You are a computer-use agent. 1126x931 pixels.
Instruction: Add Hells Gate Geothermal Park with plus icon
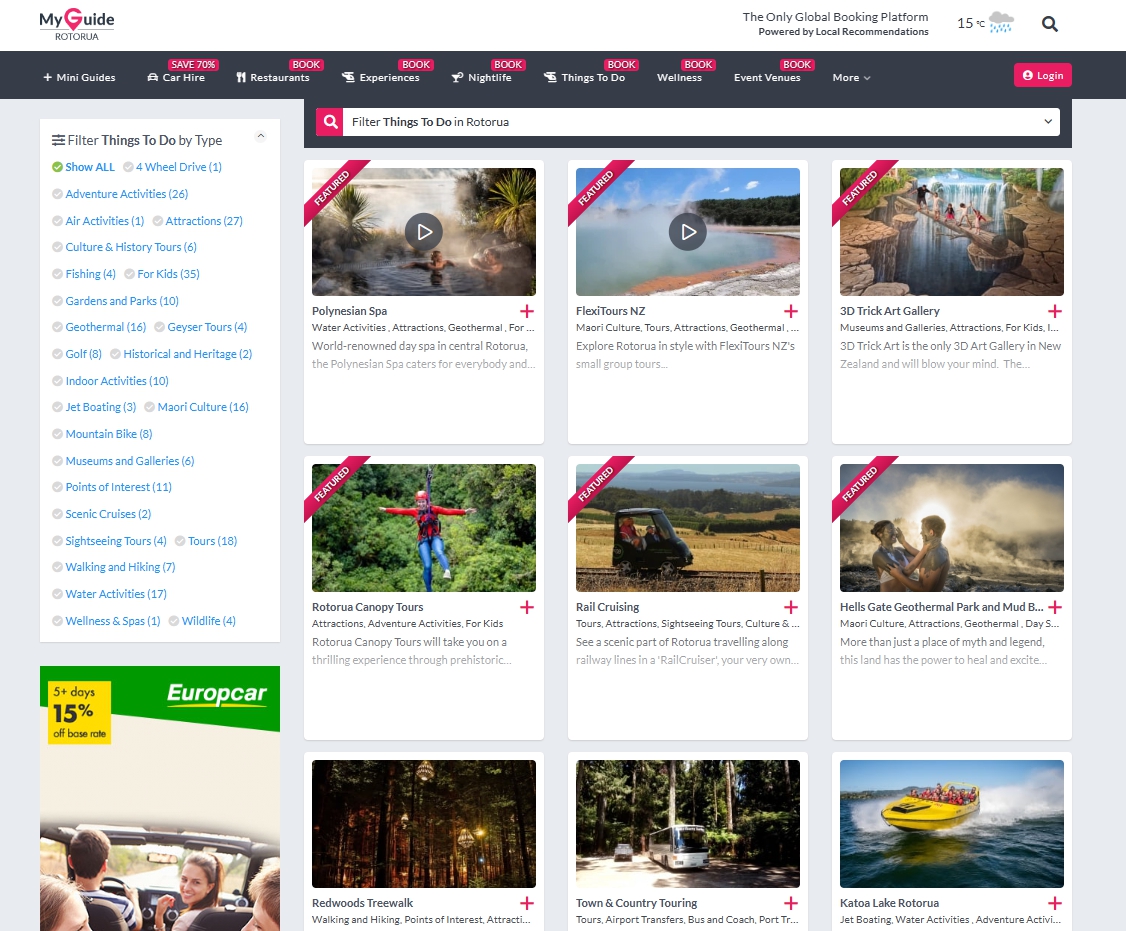(1055, 607)
